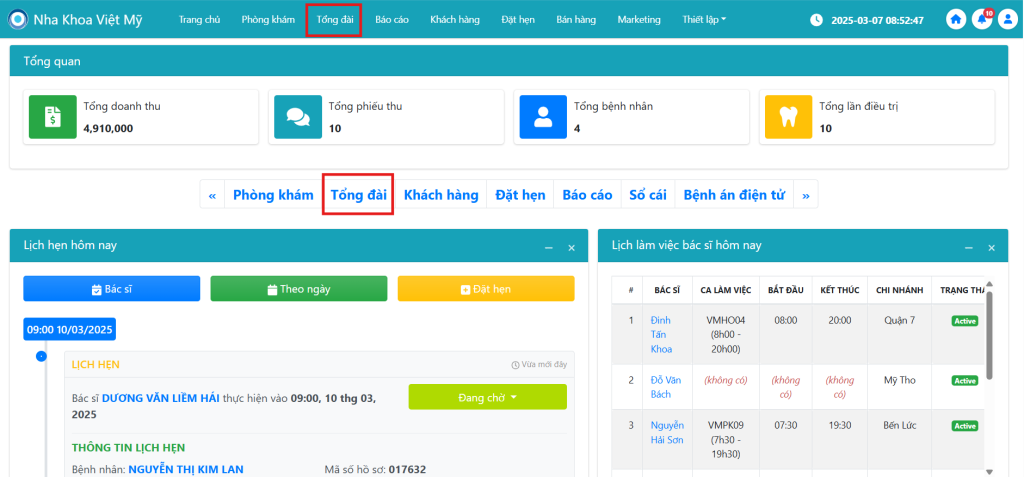Viewport: 1024px width, 477px height.
Task: Expand the Thiết lập dropdown menu
Action: tap(704, 20)
